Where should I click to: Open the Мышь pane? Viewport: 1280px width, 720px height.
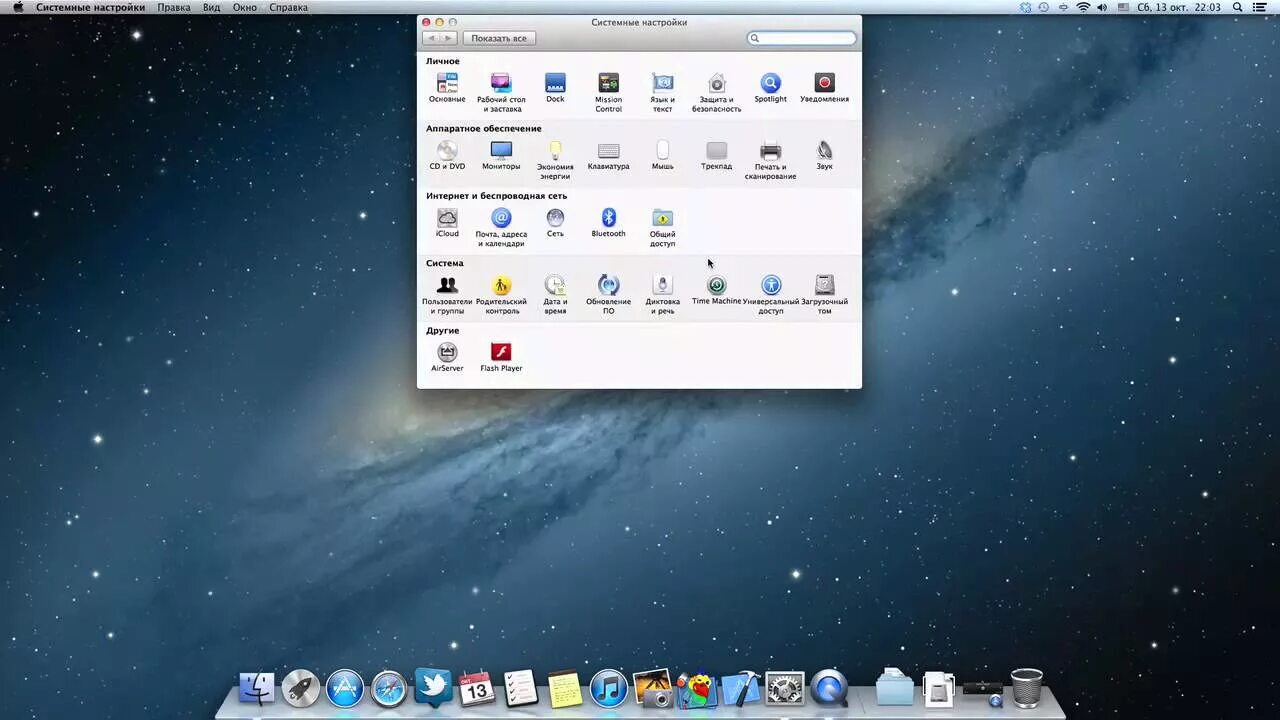tap(662, 155)
